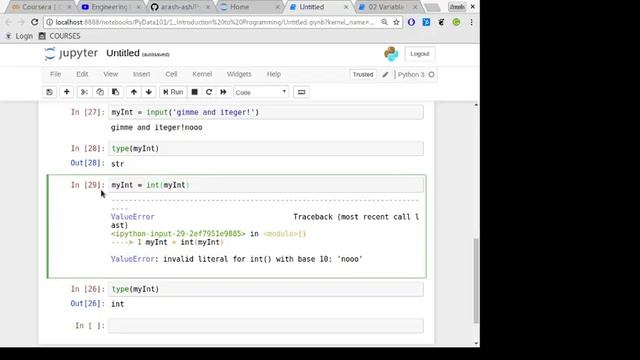Image resolution: width=640 pixels, height=360 pixels.
Task: Open the Kernel menu
Action: pos(202,74)
